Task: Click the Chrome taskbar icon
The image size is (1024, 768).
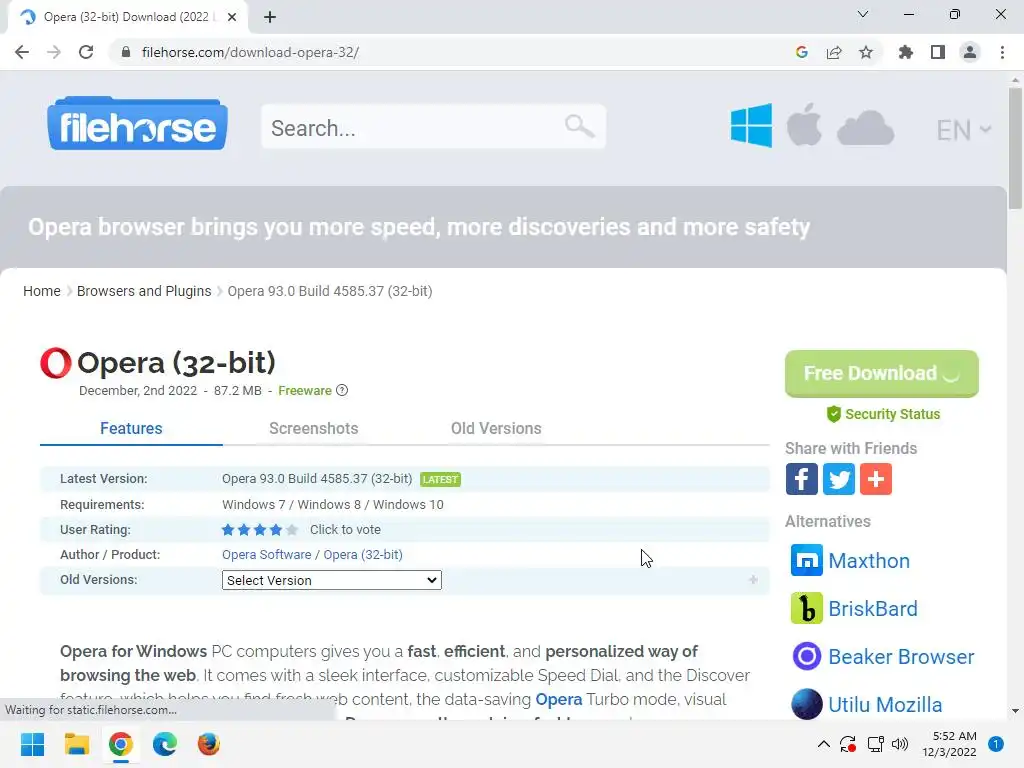Action: (121, 744)
